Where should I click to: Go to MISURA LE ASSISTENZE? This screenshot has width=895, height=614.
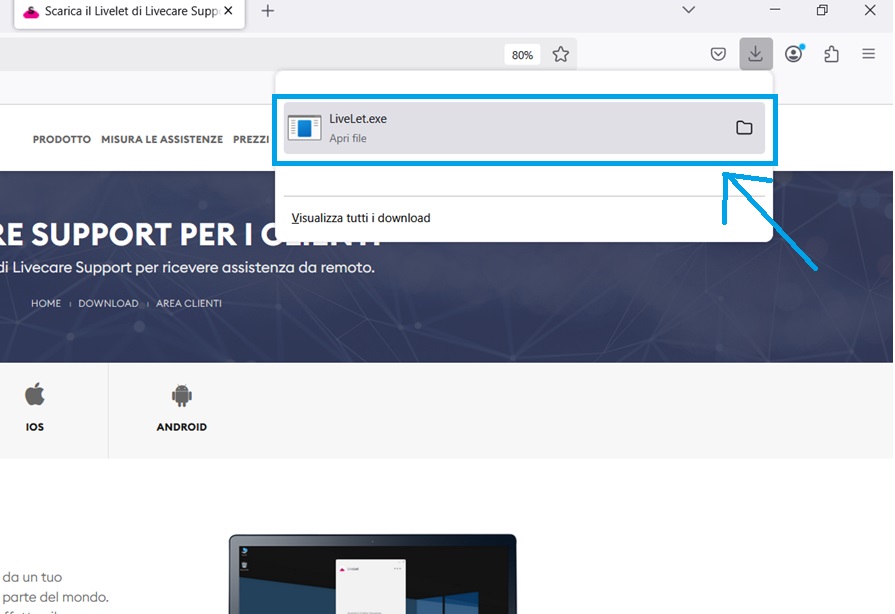(x=162, y=140)
